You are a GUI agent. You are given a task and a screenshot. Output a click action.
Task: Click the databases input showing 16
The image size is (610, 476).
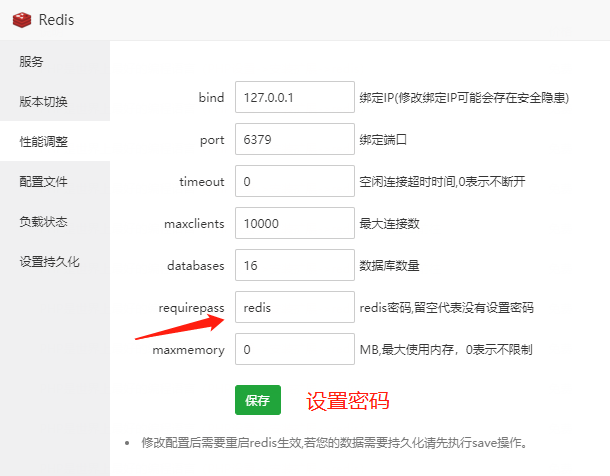294,266
